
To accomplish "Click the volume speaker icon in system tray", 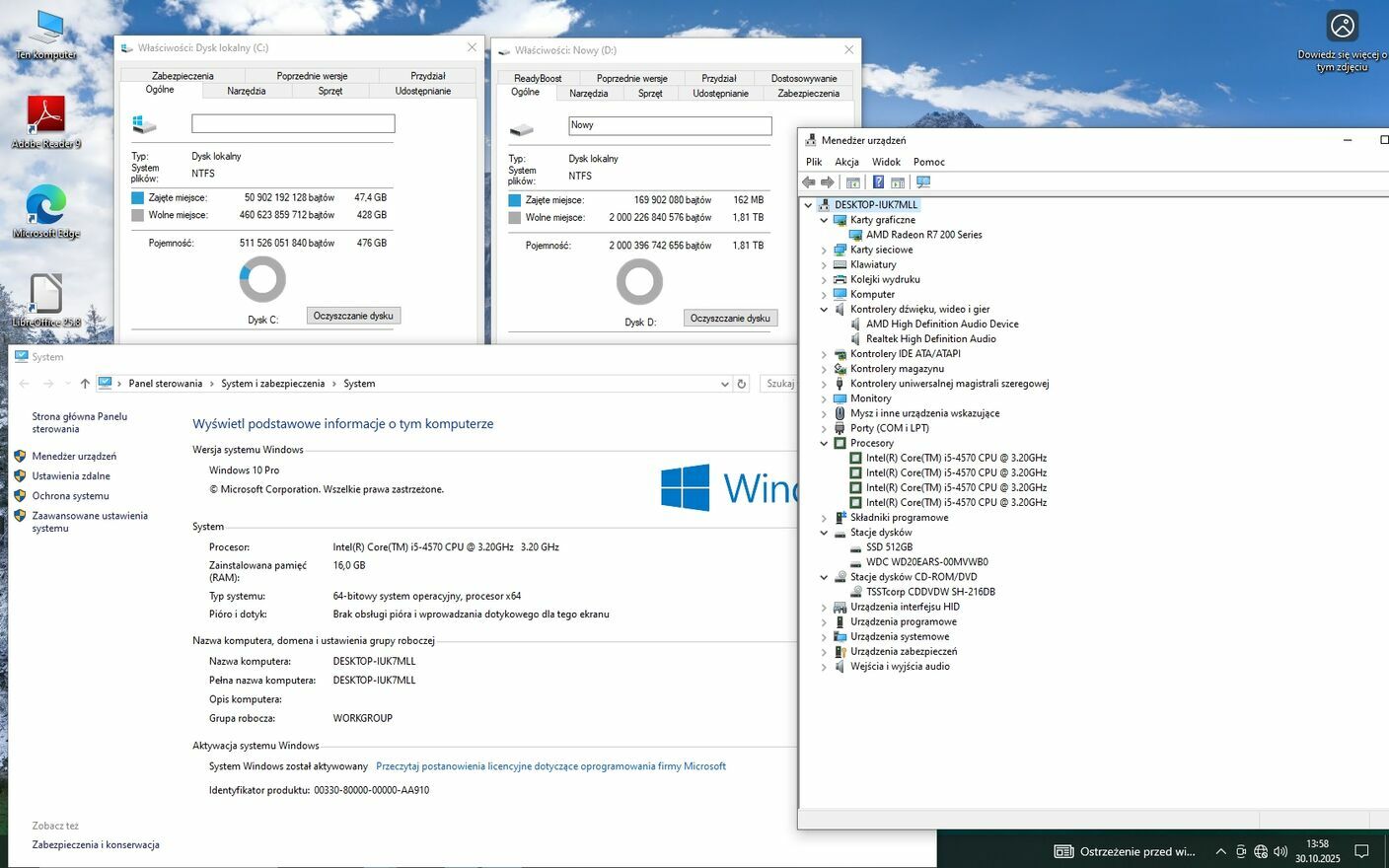I will click(x=1280, y=851).
